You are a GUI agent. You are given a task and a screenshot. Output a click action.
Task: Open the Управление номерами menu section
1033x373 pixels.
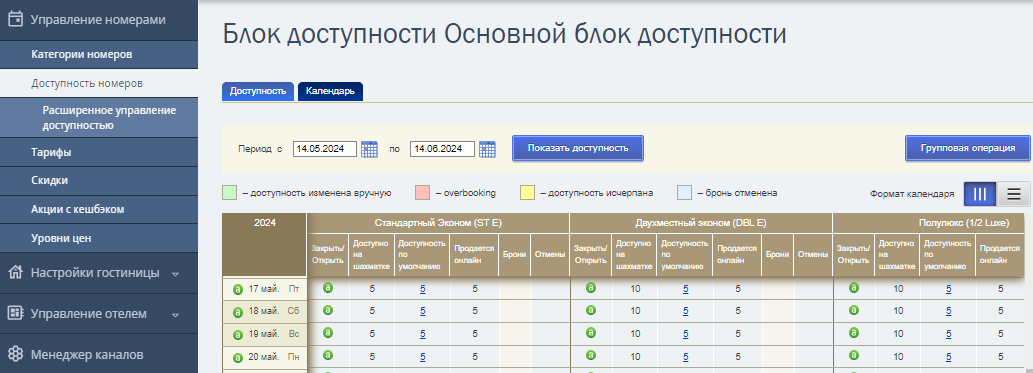coord(99,20)
